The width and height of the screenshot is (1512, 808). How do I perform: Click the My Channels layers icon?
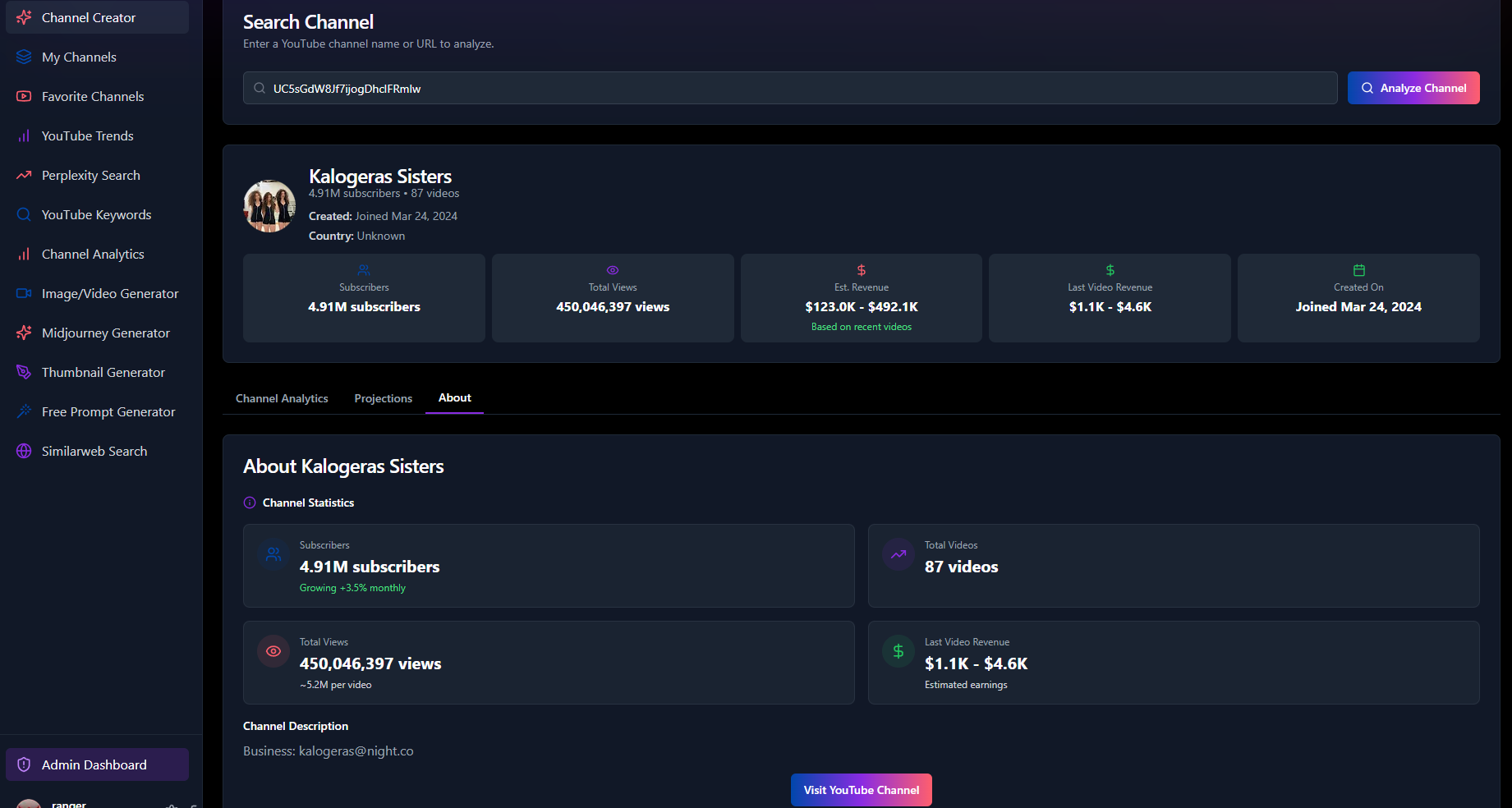point(24,57)
